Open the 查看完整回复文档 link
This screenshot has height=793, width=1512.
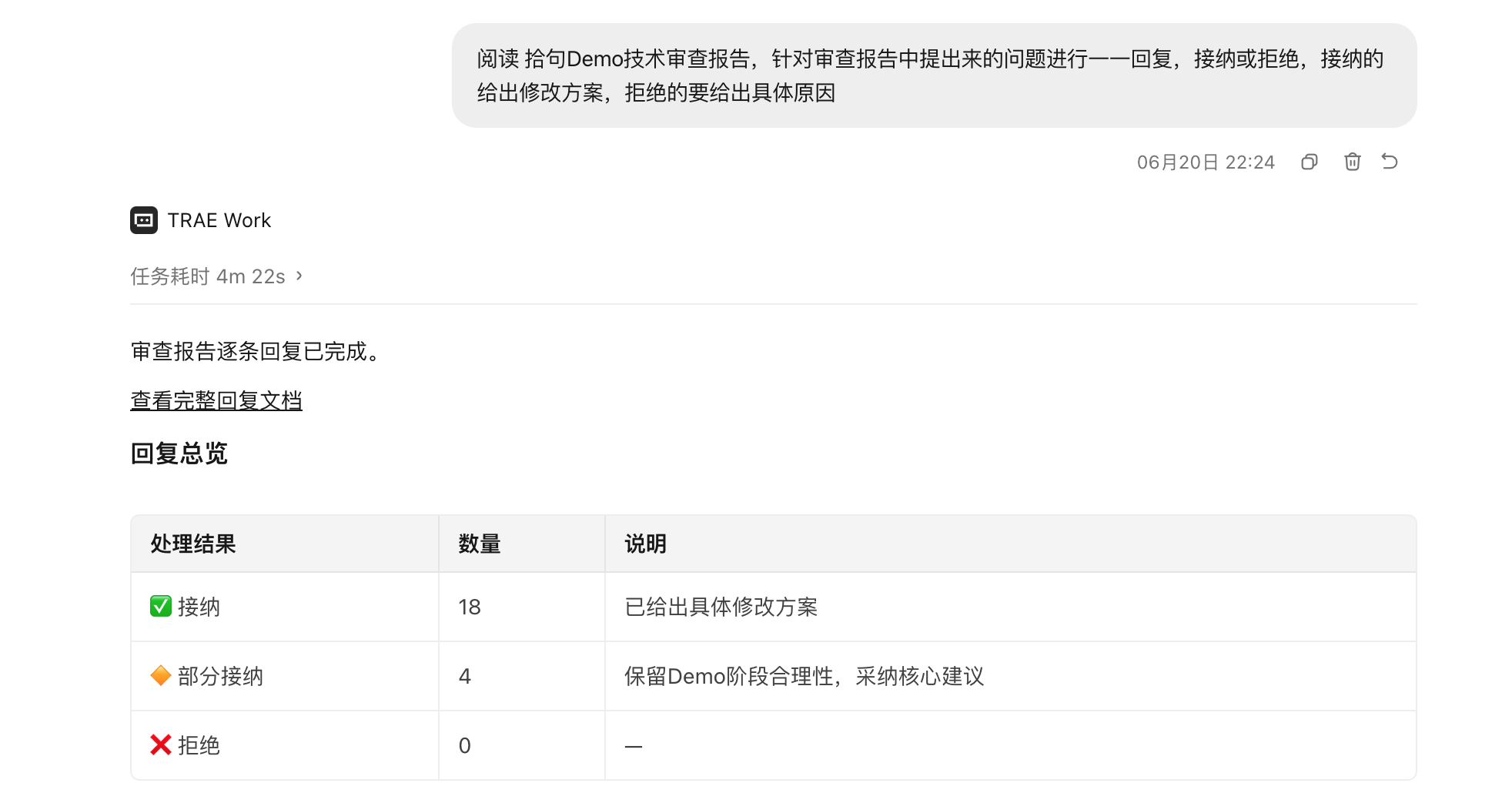216,400
